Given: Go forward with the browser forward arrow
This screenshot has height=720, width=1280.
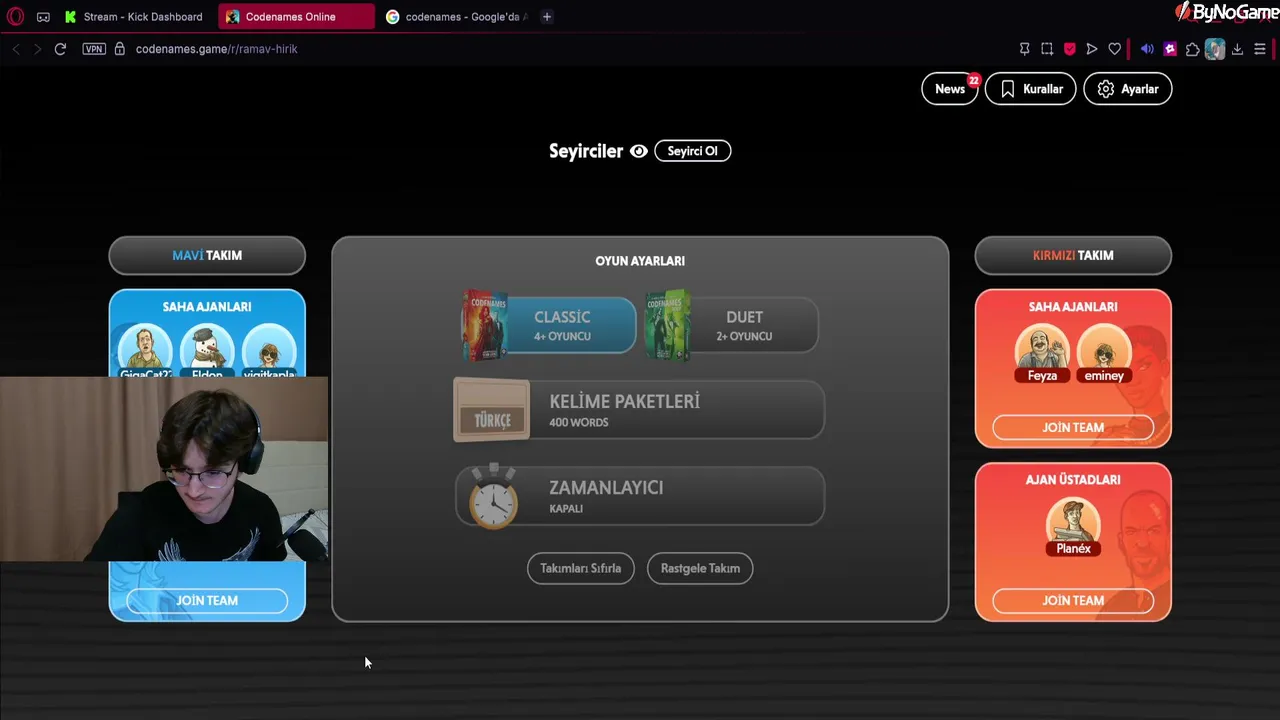Looking at the screenshot, I should (x=38, y=49).
